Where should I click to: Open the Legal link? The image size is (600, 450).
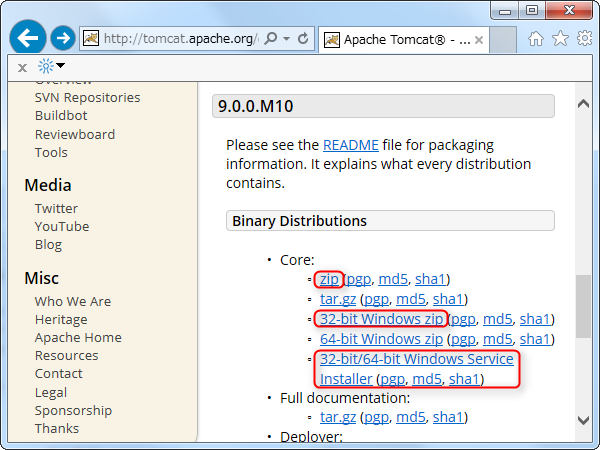click(51, 392)
